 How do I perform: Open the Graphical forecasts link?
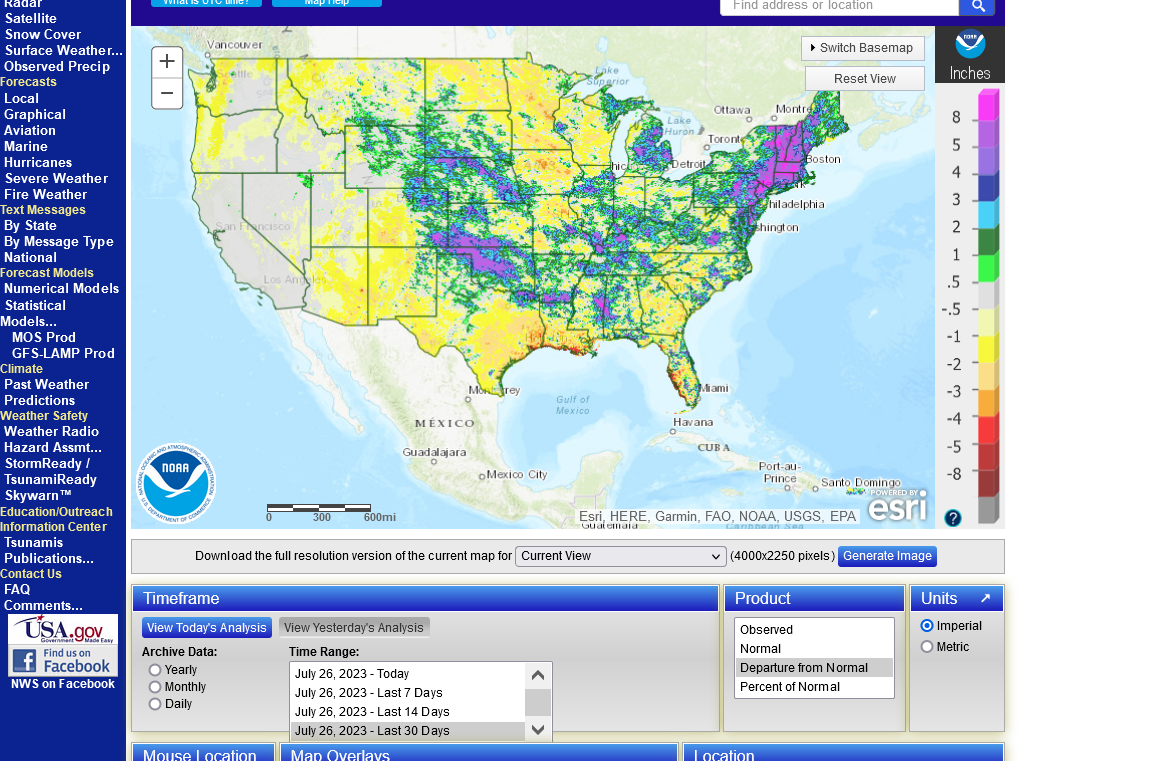[x=35, y=115]
